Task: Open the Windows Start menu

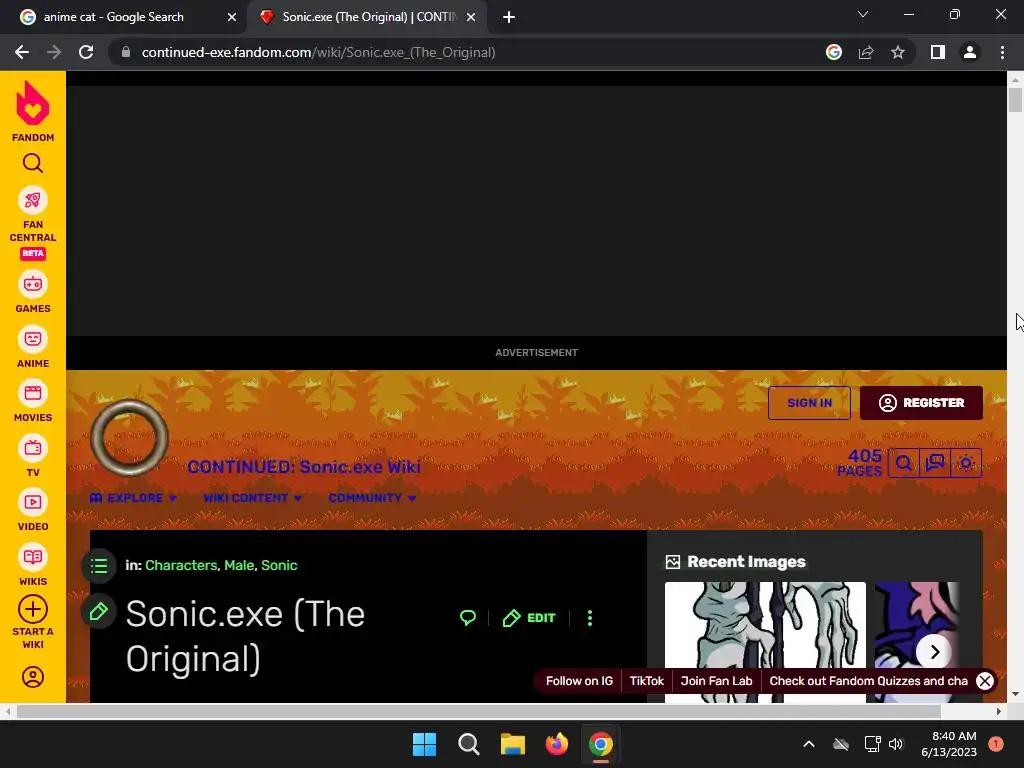Action: pos(424,744)
